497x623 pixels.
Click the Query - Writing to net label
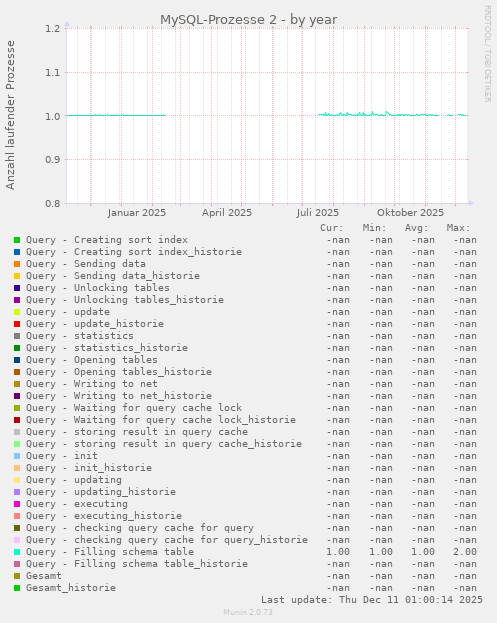point(92,384)
